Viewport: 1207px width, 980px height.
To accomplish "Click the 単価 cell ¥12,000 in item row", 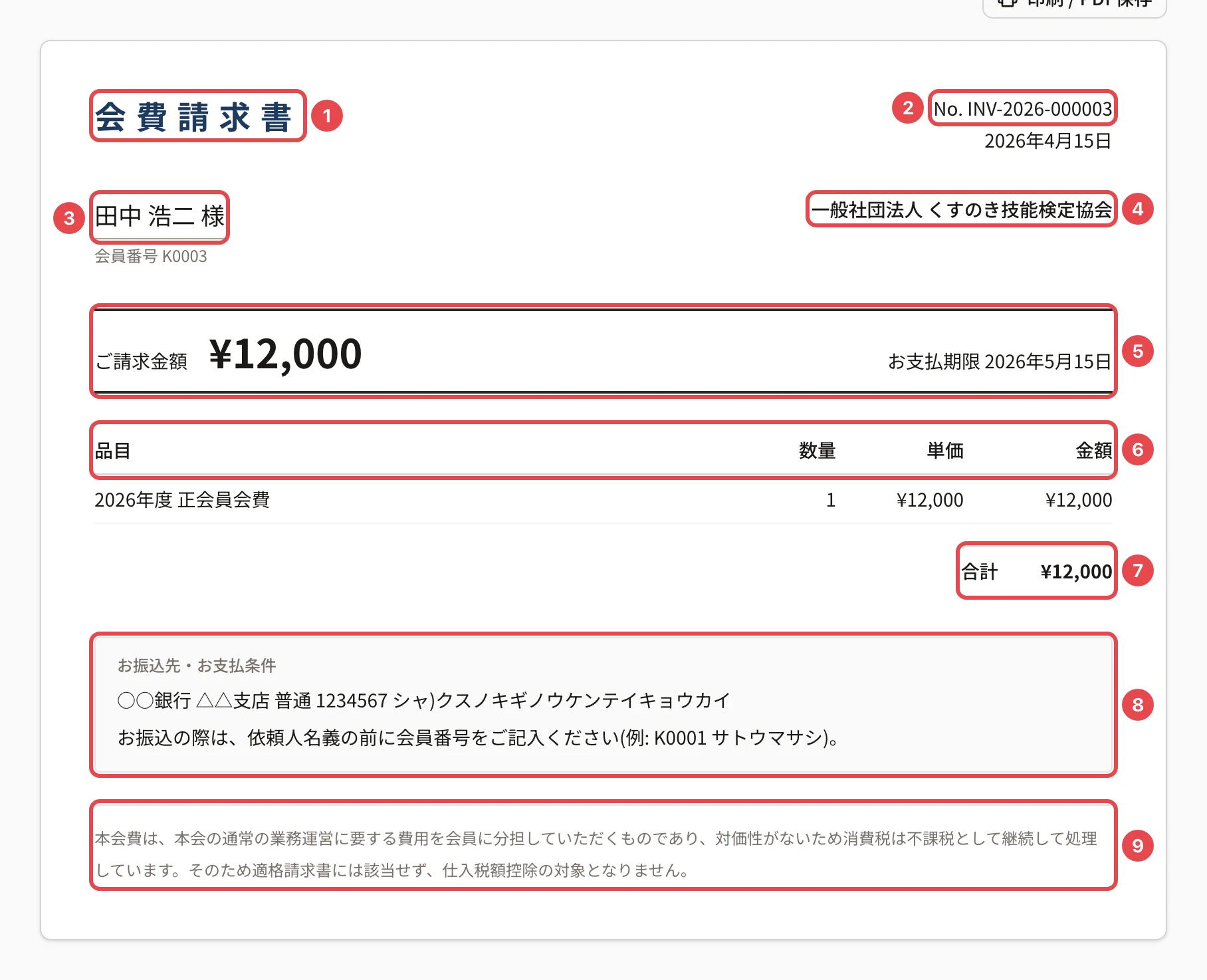I will point(930,500).
